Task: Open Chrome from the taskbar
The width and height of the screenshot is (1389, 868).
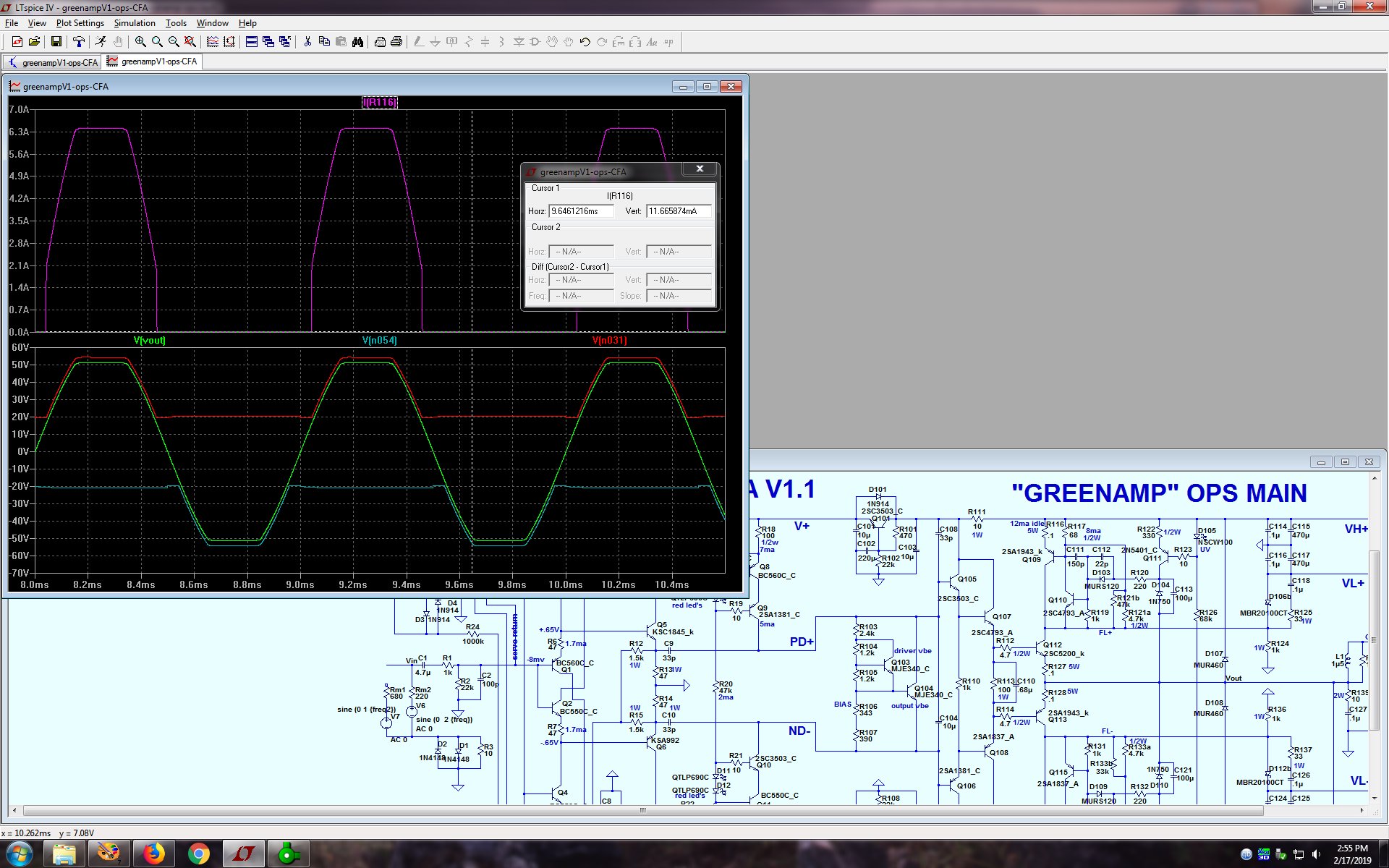Action: (x=198, y=854)
